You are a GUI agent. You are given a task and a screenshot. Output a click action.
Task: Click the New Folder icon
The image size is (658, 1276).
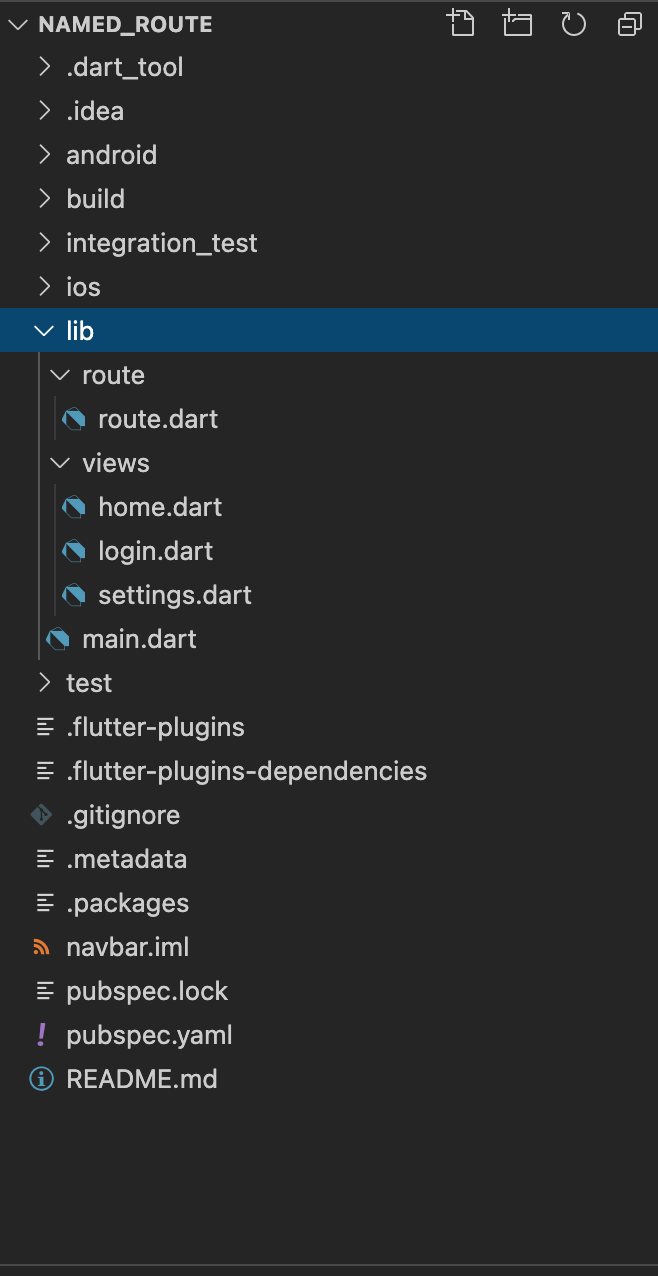517,23
